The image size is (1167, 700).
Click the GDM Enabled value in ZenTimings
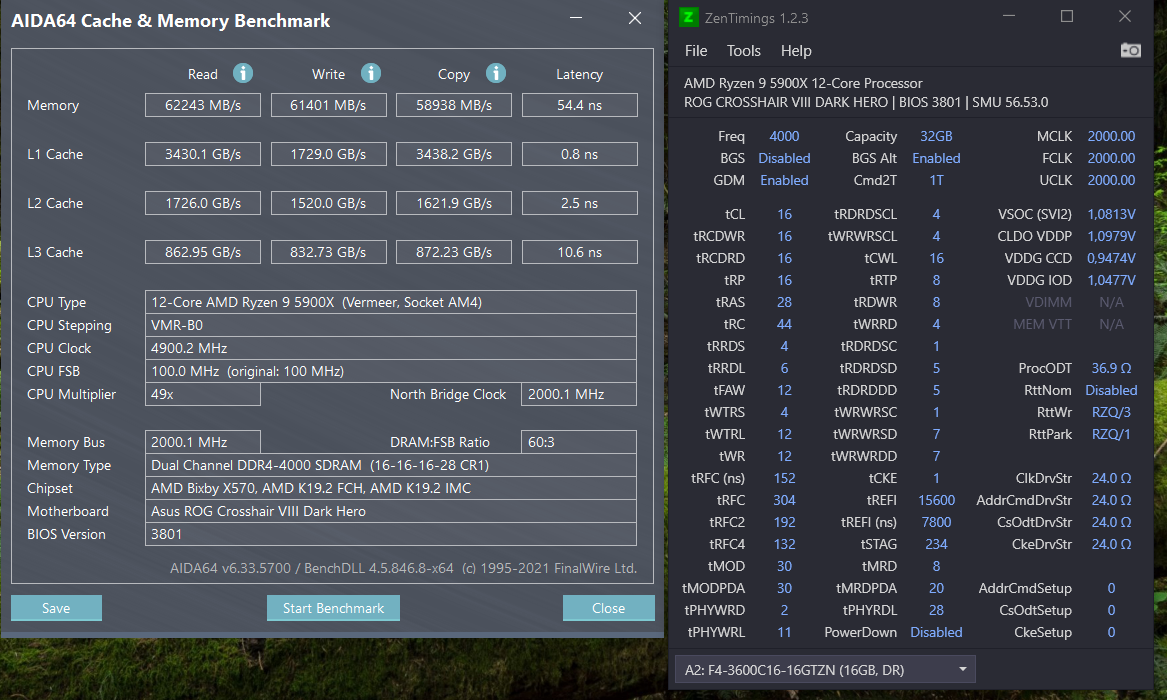tap(784, 180)
